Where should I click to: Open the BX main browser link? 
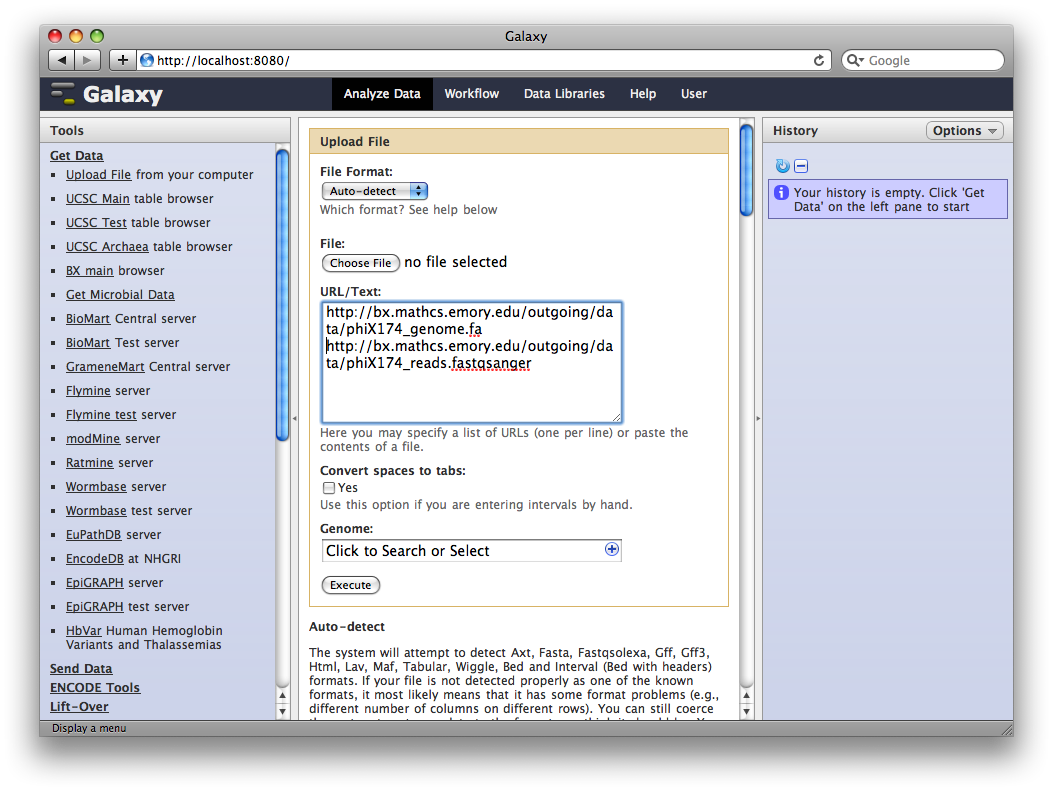[89, 271]
